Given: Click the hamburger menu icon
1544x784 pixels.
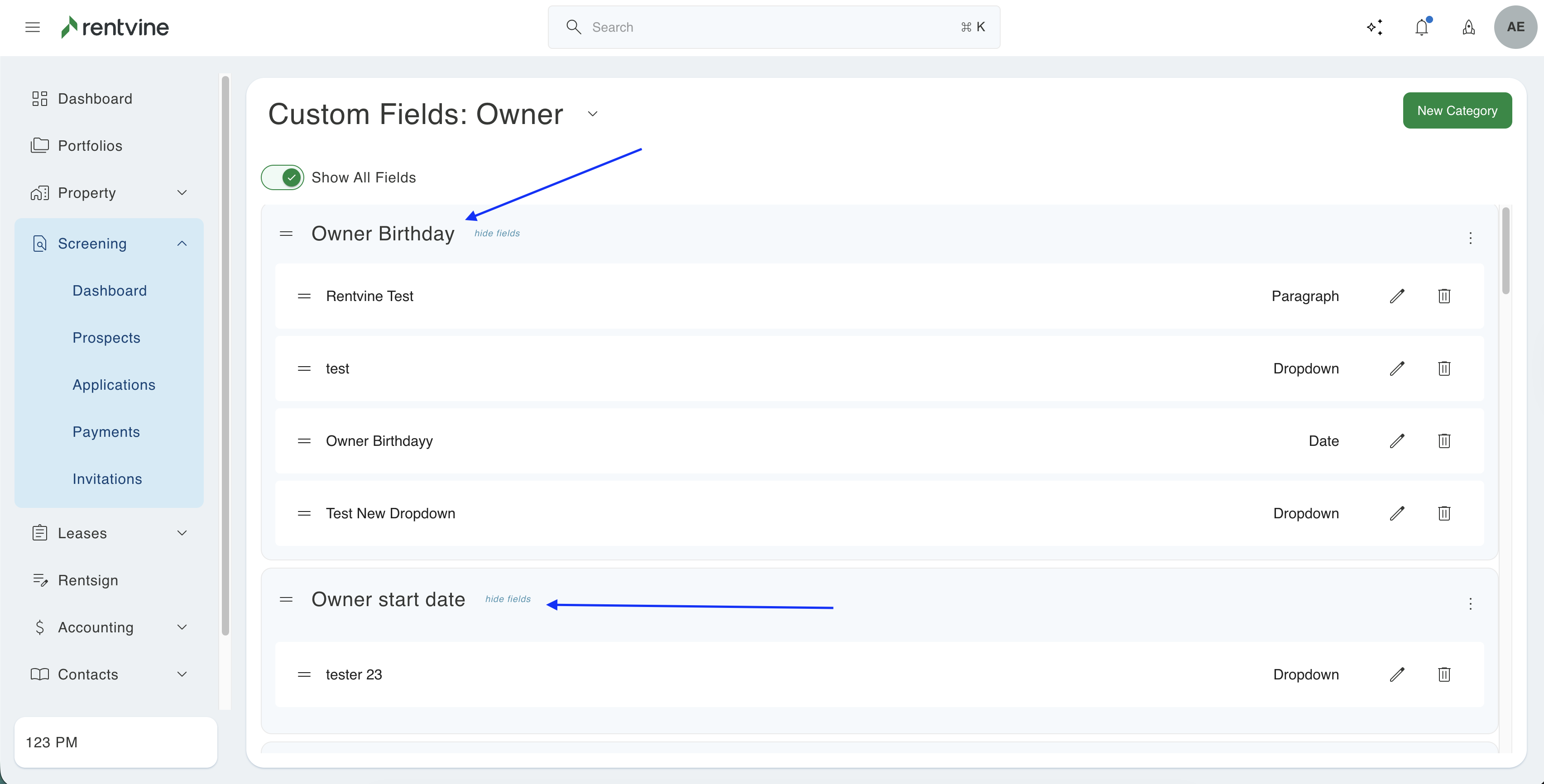Looking at the screenshot, I should coord(32,27).
